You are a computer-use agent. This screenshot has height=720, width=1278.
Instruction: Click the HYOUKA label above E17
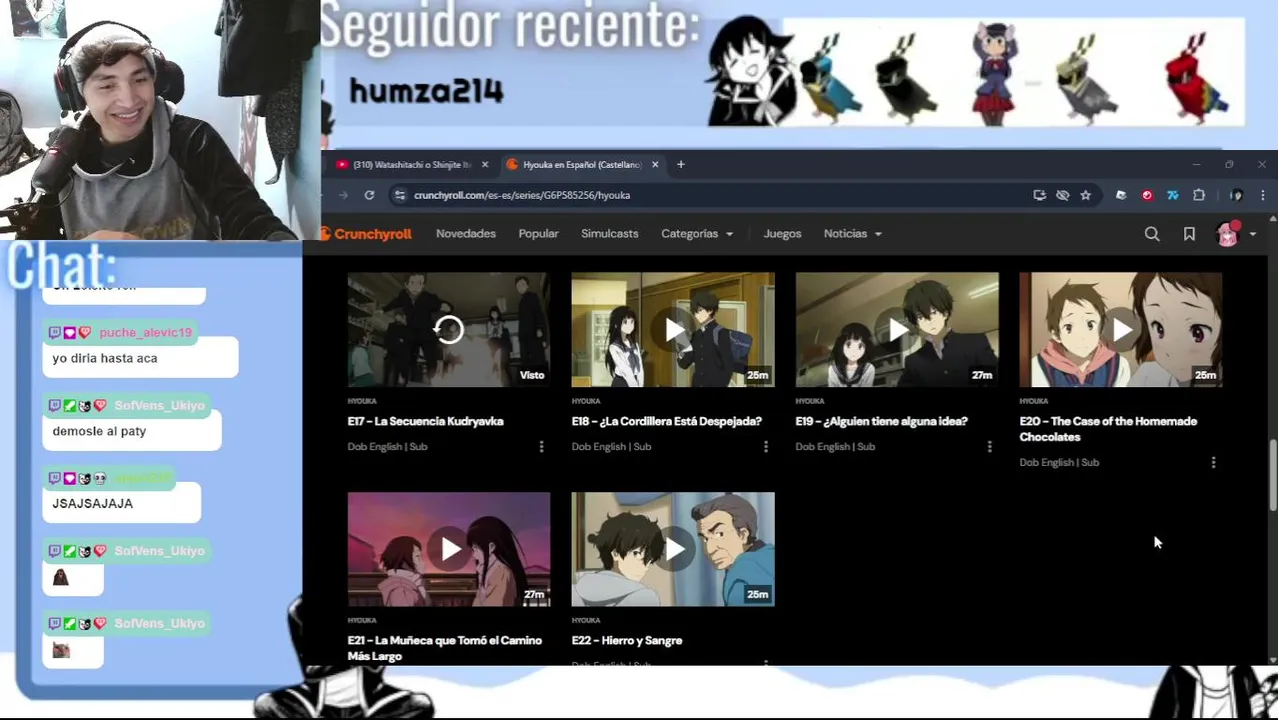(362, 401)
